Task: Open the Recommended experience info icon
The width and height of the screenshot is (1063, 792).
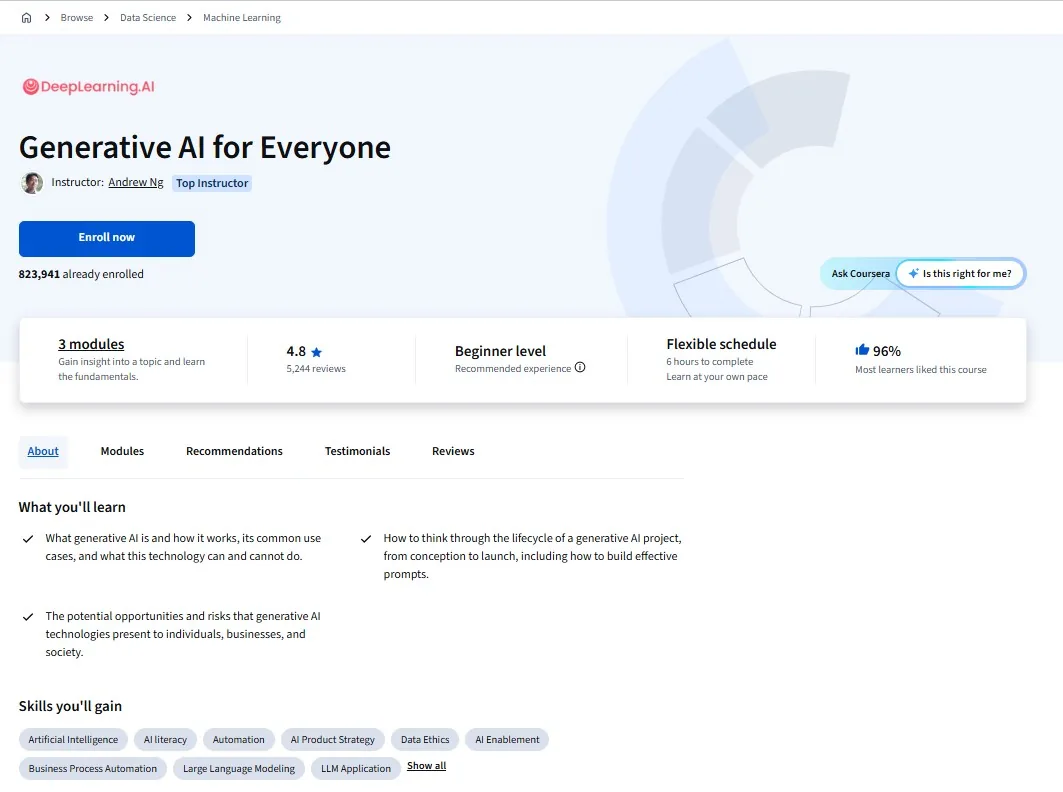Action: pyautogui.click(x=580, y=368)
